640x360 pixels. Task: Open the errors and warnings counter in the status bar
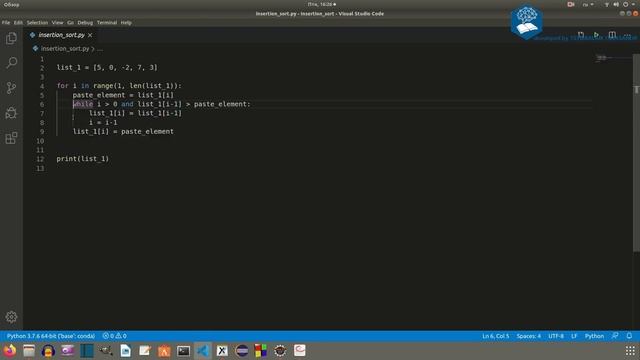pyautogui.click(x=115, y=336)
